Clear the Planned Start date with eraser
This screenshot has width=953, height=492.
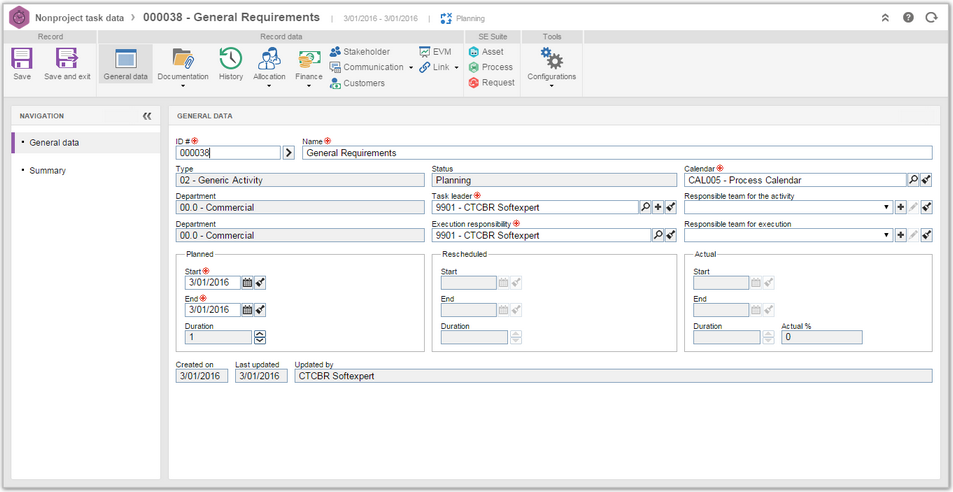click(260, 282)
